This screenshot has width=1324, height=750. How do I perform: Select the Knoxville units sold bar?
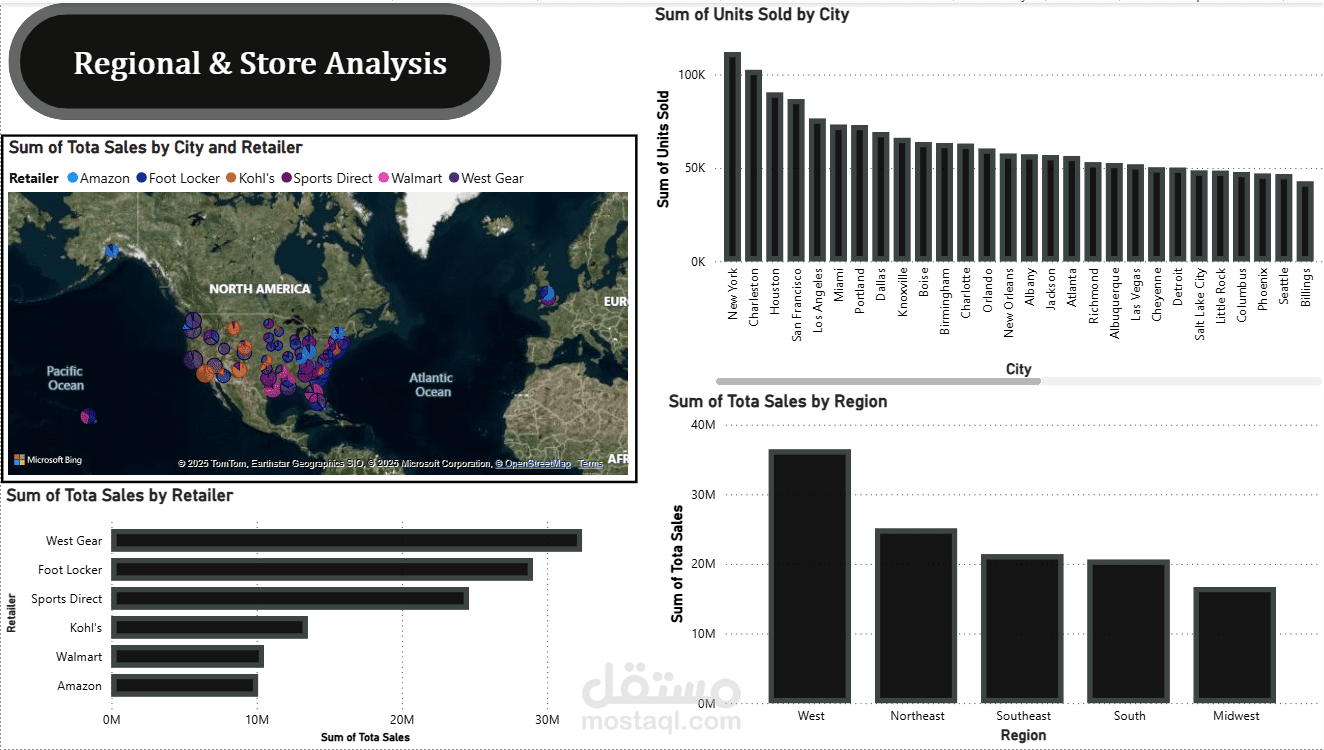pos(902,200)
